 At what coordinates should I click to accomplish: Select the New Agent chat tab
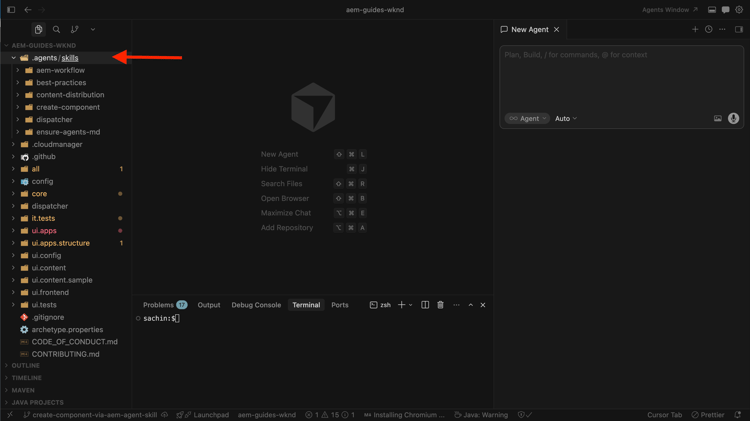coord(529,30)
